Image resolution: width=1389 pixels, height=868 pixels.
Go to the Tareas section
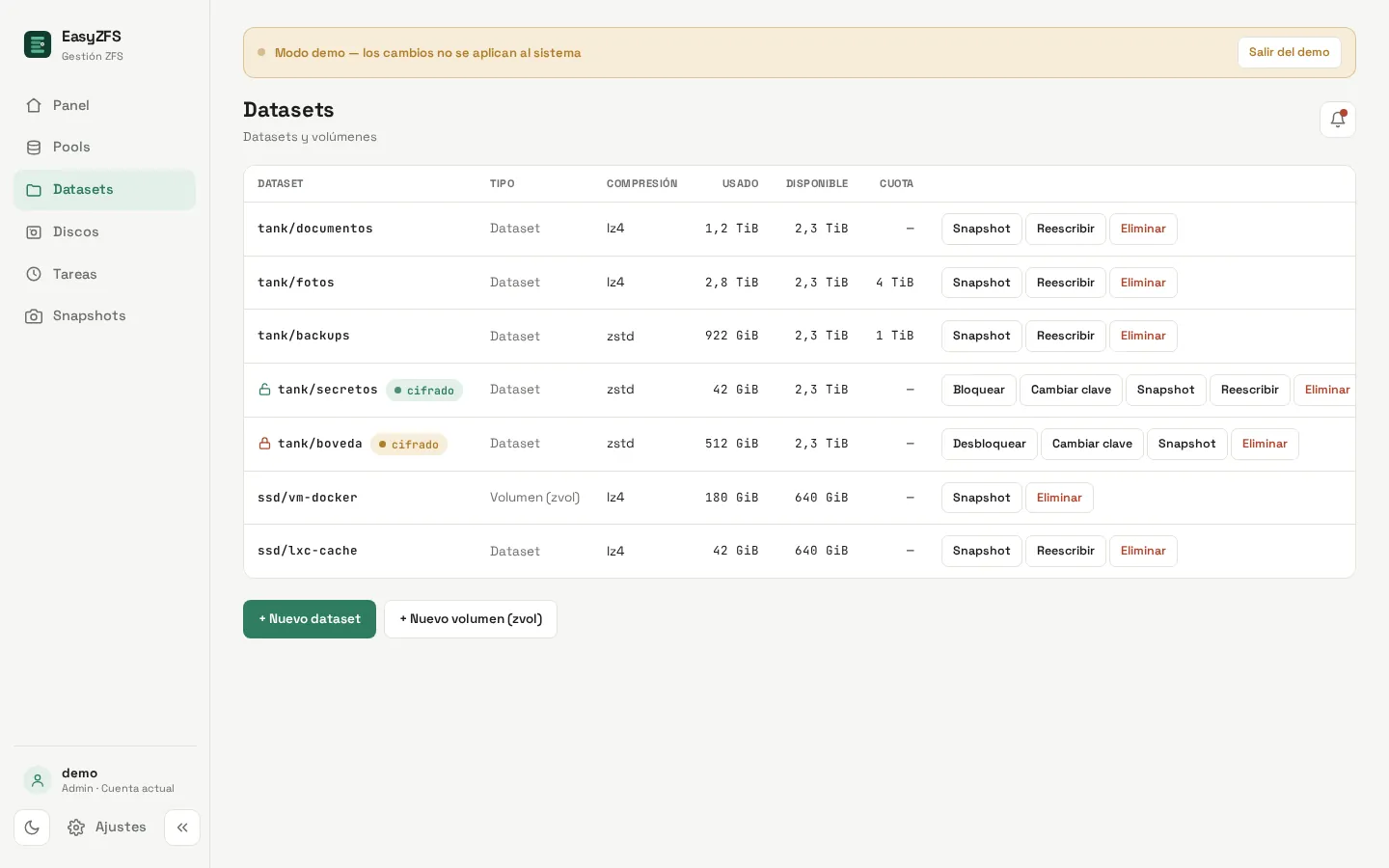(104, 274)
